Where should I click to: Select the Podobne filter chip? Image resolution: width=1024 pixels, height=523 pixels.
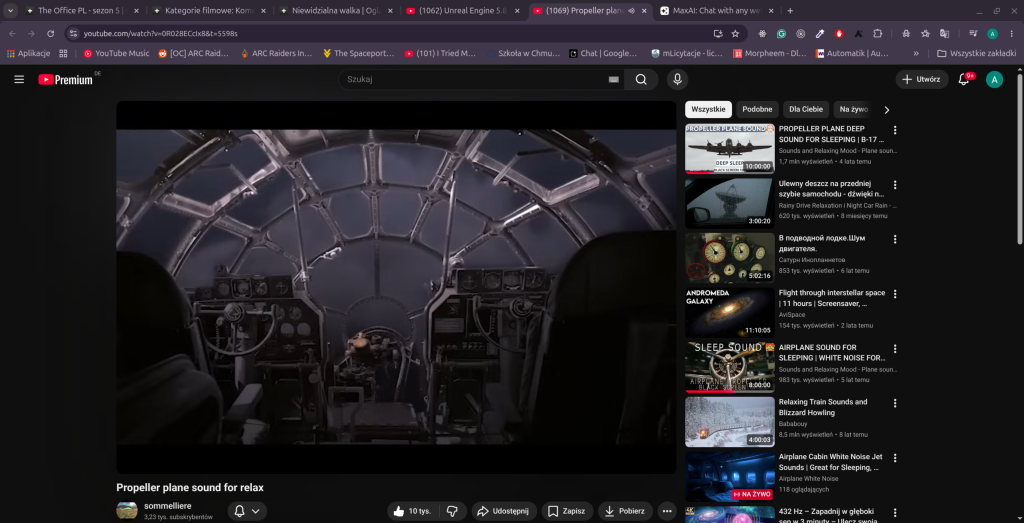[757, 110]
